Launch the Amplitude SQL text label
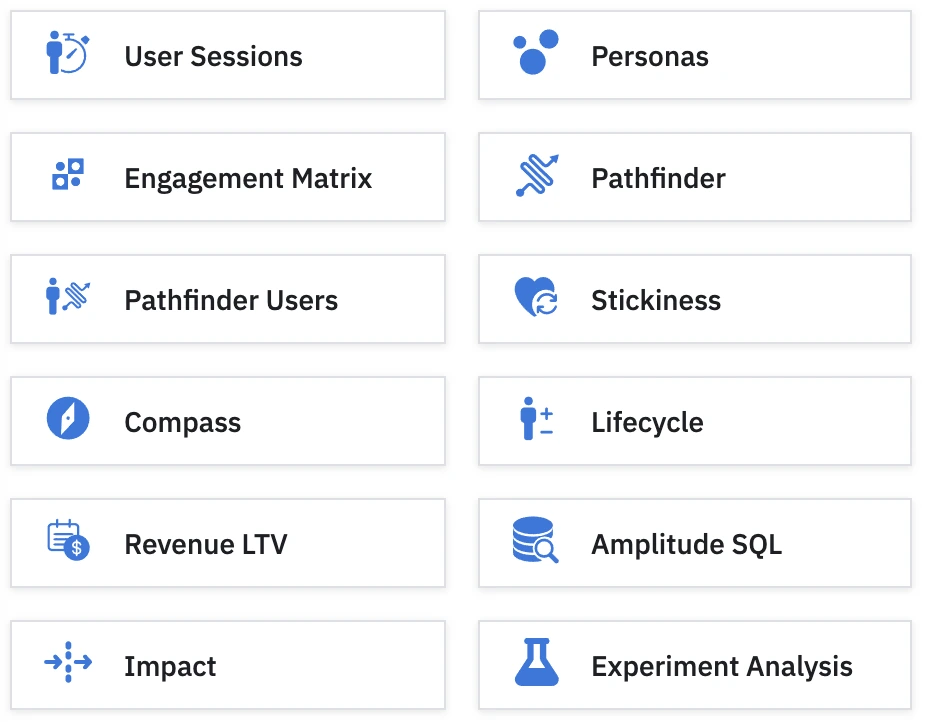926x722 pixels. (686, 545)
